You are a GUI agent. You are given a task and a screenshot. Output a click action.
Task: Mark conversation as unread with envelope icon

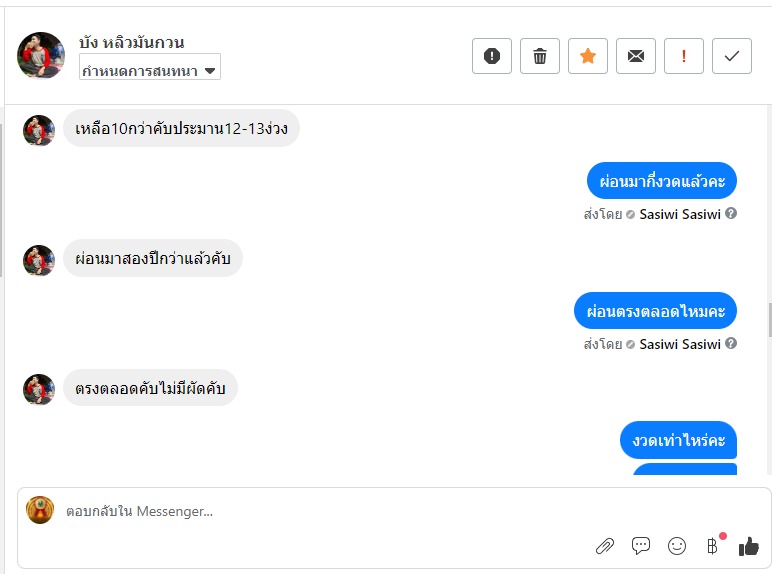coord(636,56)
